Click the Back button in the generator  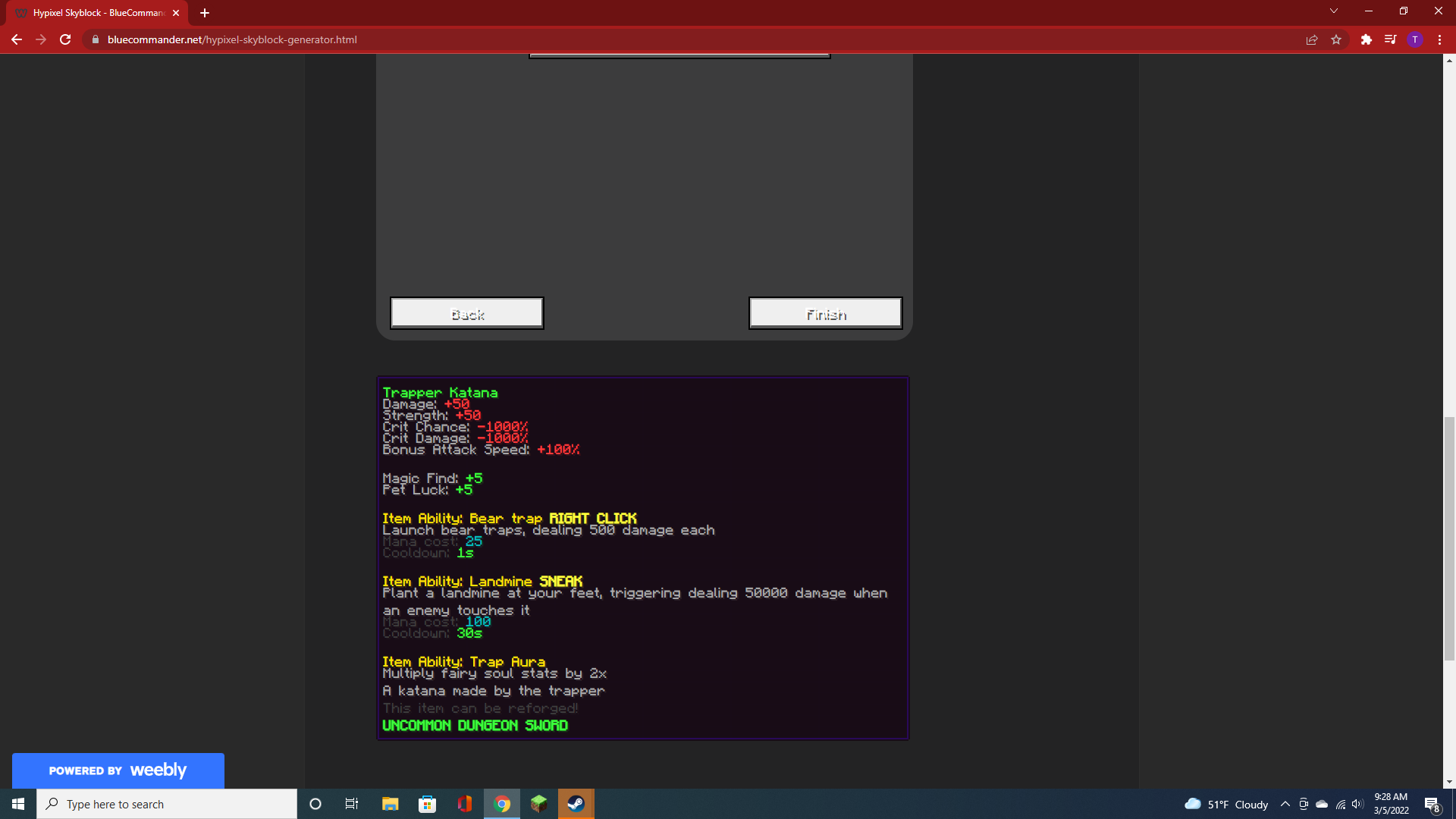point(467,313)
